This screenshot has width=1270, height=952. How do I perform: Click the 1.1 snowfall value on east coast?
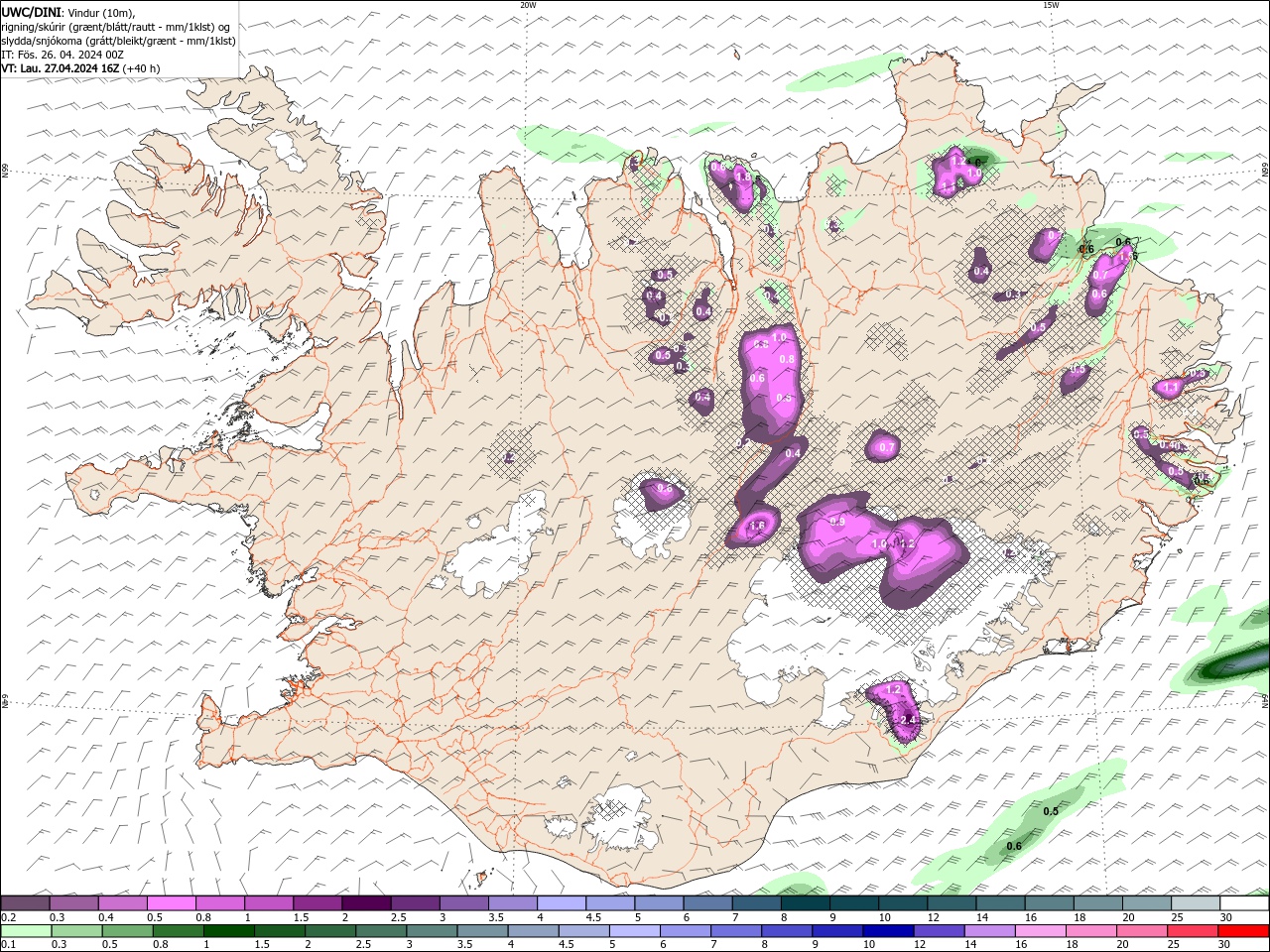pos(1171,387)
